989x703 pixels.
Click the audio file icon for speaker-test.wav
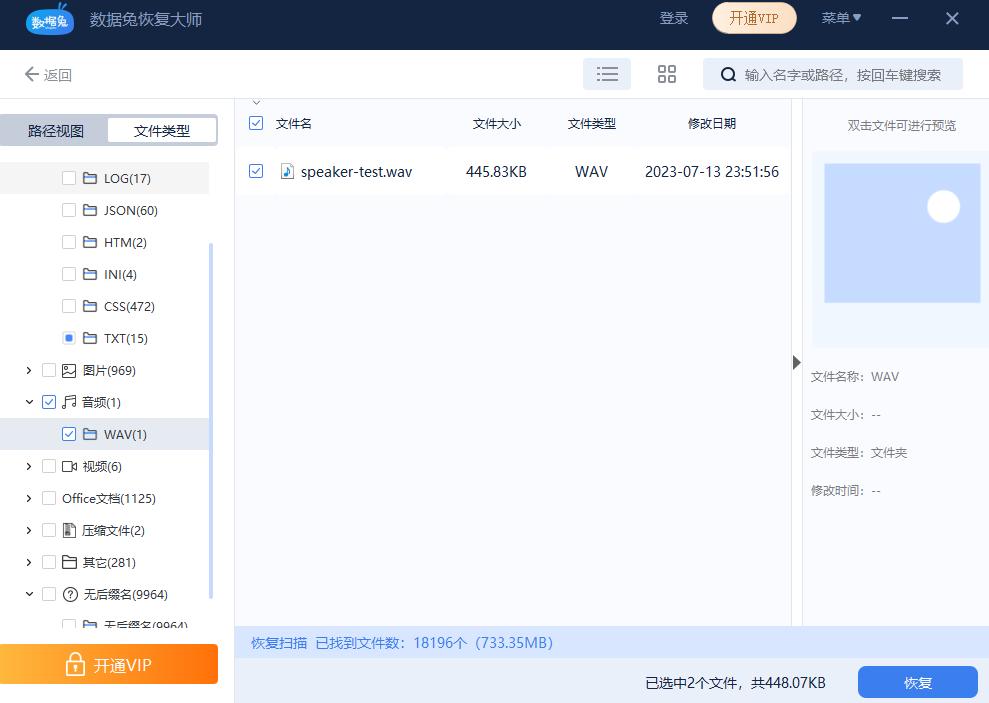click(x=288, y=171)
